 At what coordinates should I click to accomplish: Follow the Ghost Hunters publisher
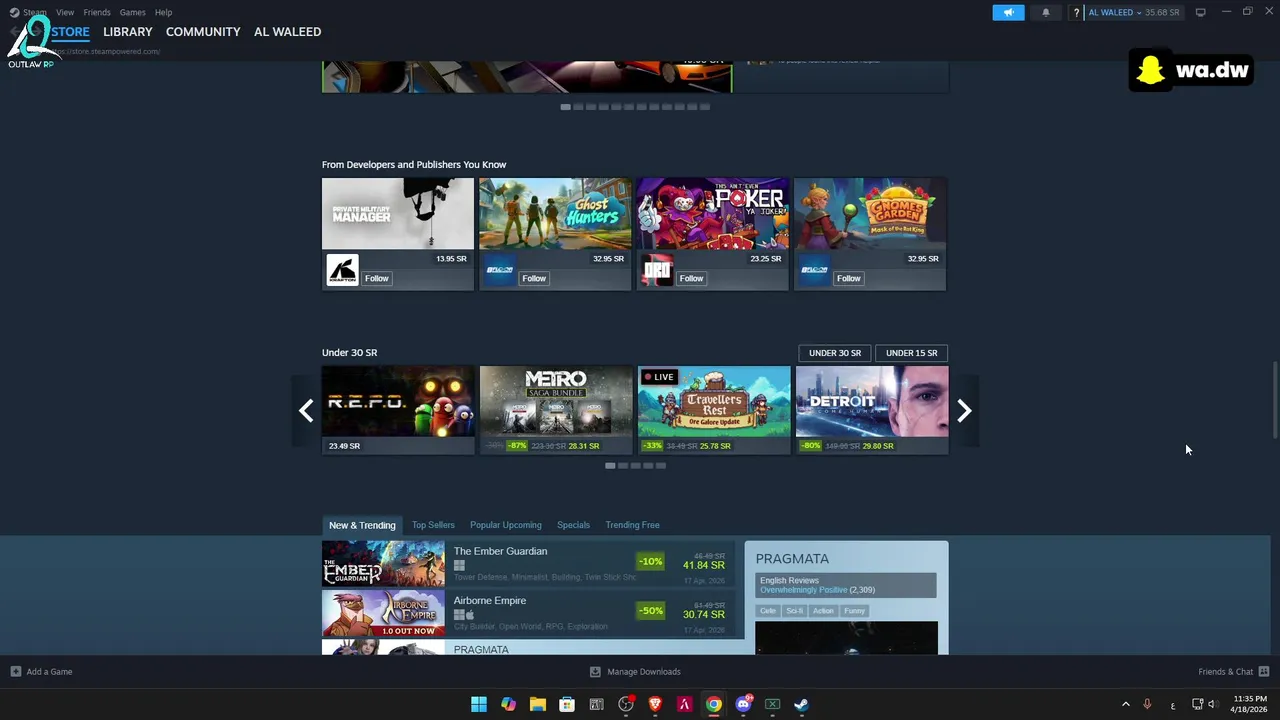(534, 278)
